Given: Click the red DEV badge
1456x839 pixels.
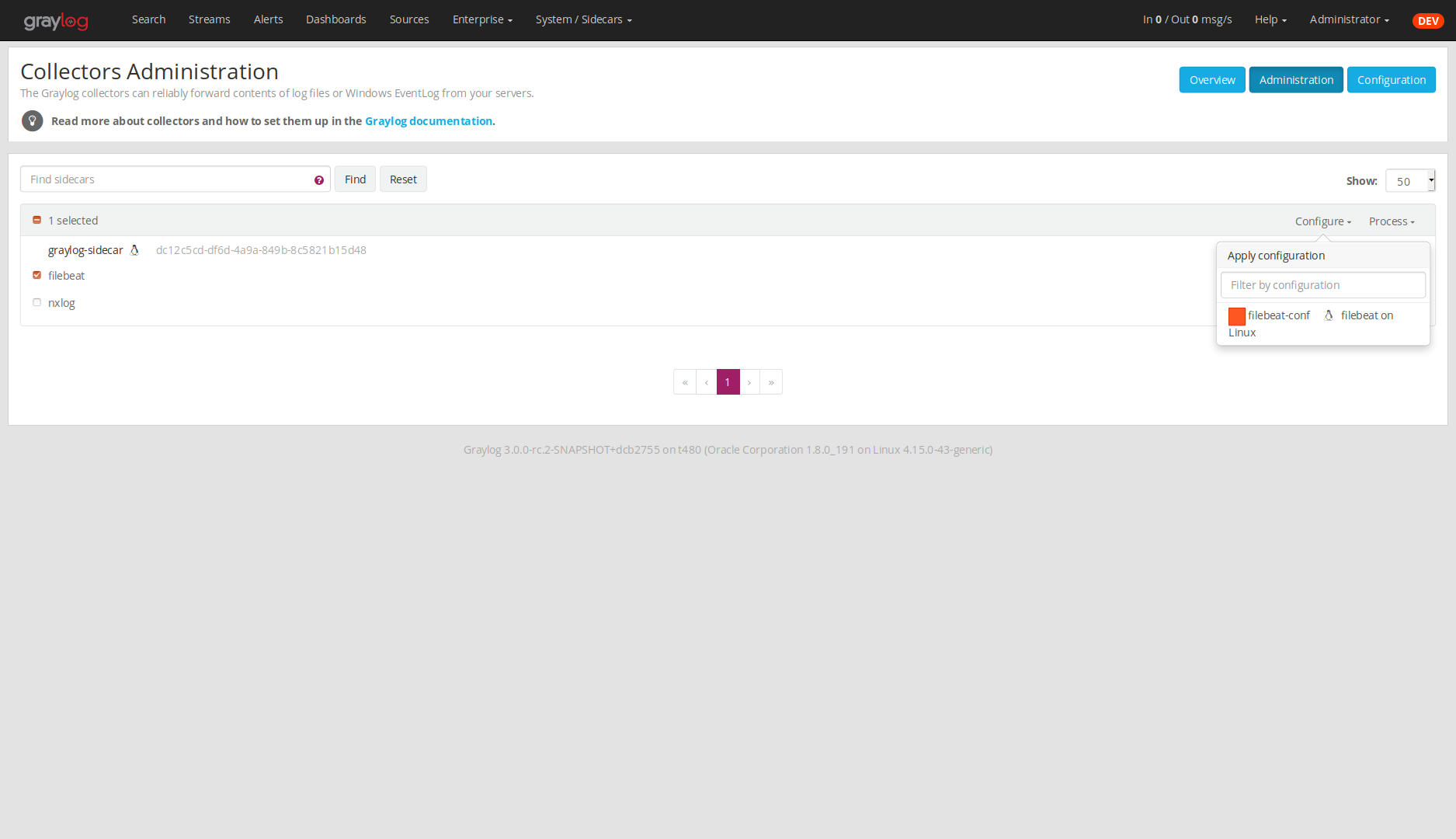Looking at the screenshot, I should [1427, 21].
